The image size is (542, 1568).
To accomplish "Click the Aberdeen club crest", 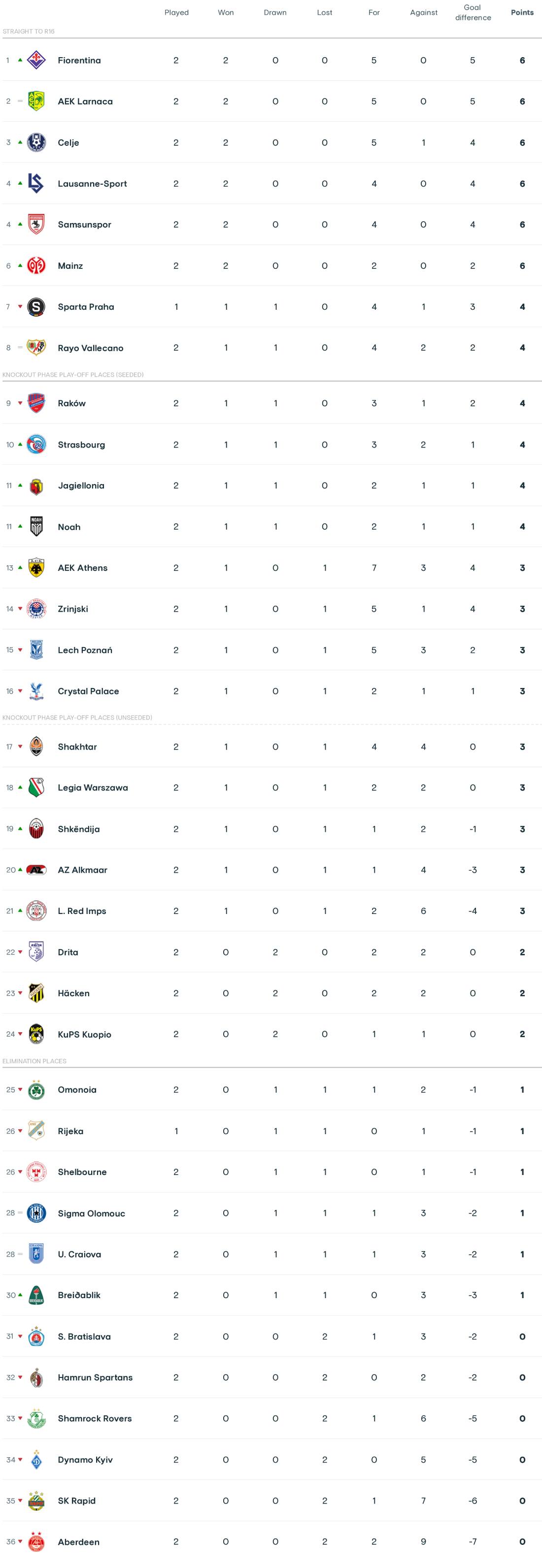I will (36, 1542).
